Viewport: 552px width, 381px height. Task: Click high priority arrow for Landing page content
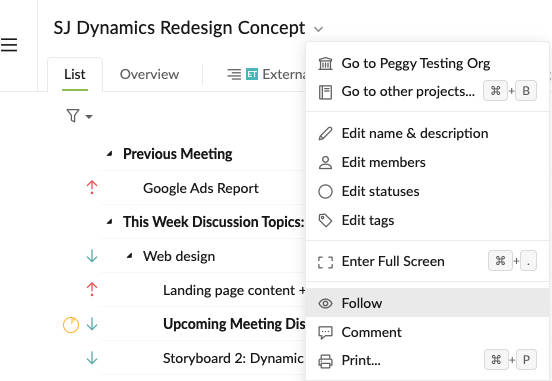tap(92, 289)
